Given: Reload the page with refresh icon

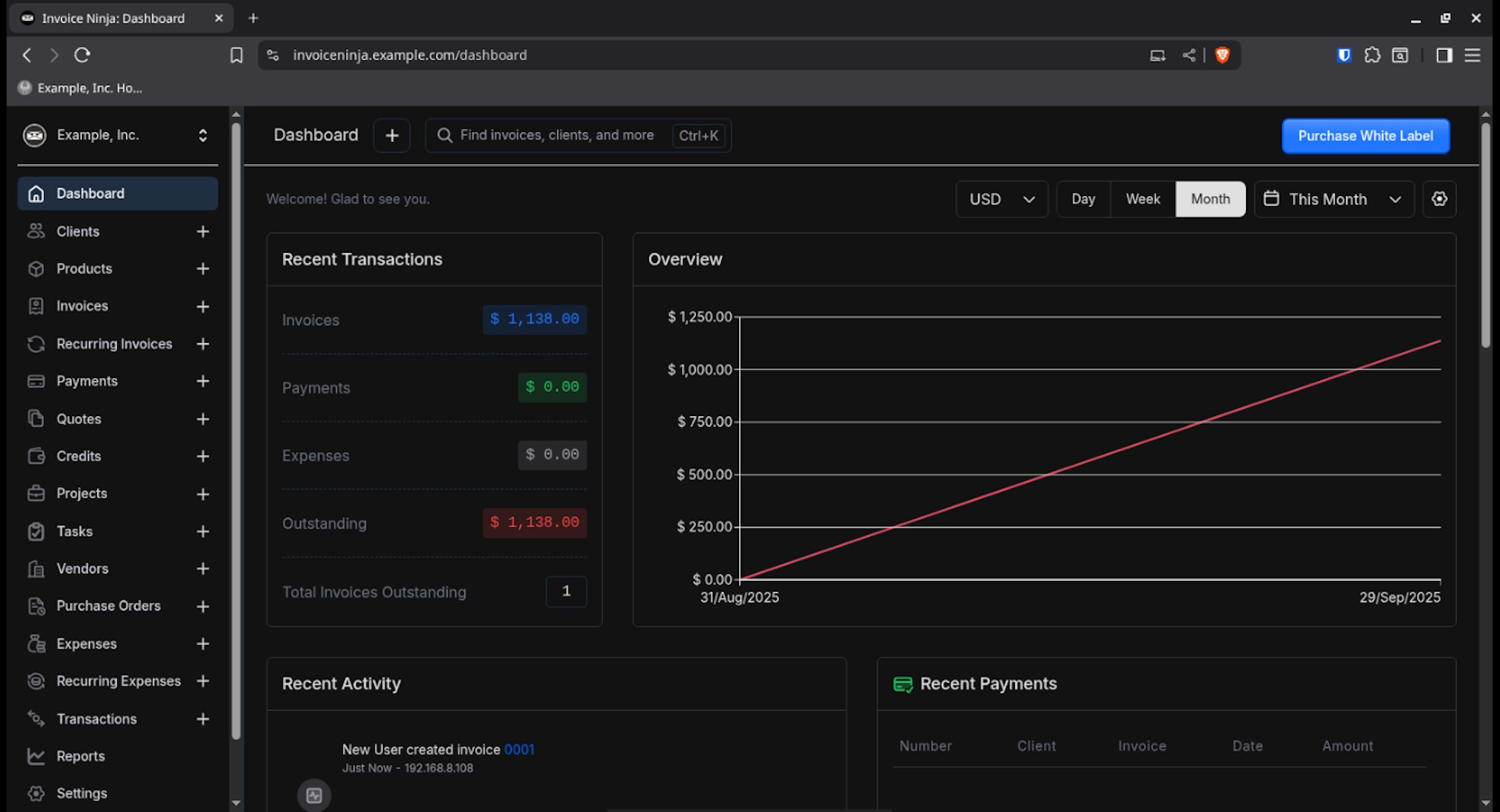Looking at the screenshot, I should click(82, 55).
